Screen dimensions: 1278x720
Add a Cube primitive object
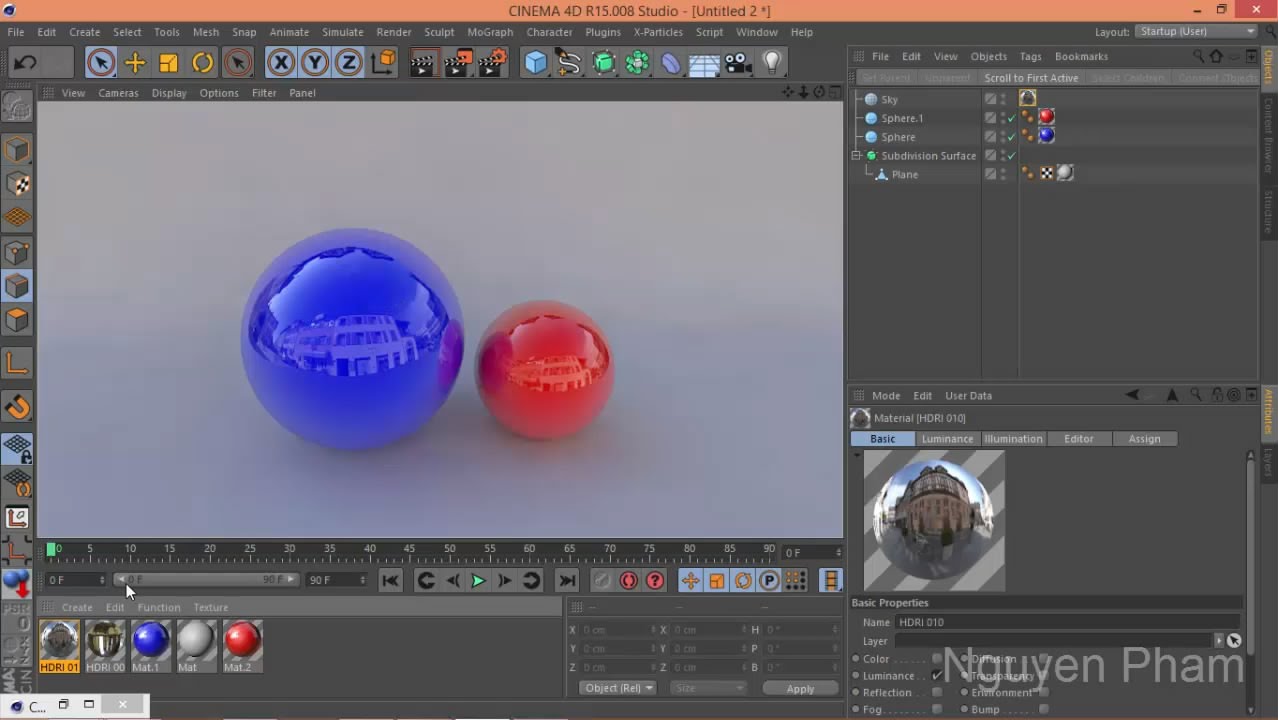point(536,63)
